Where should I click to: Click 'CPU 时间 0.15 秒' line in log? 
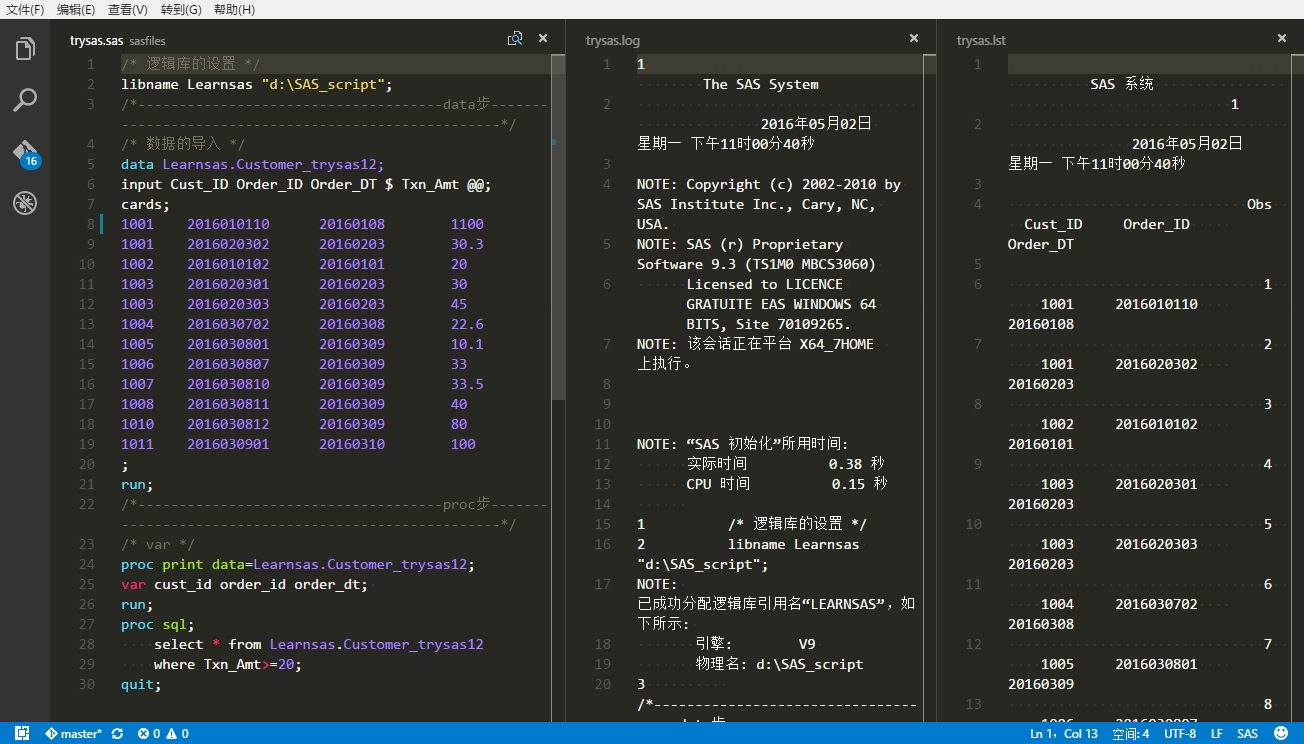tap(786, 484)
